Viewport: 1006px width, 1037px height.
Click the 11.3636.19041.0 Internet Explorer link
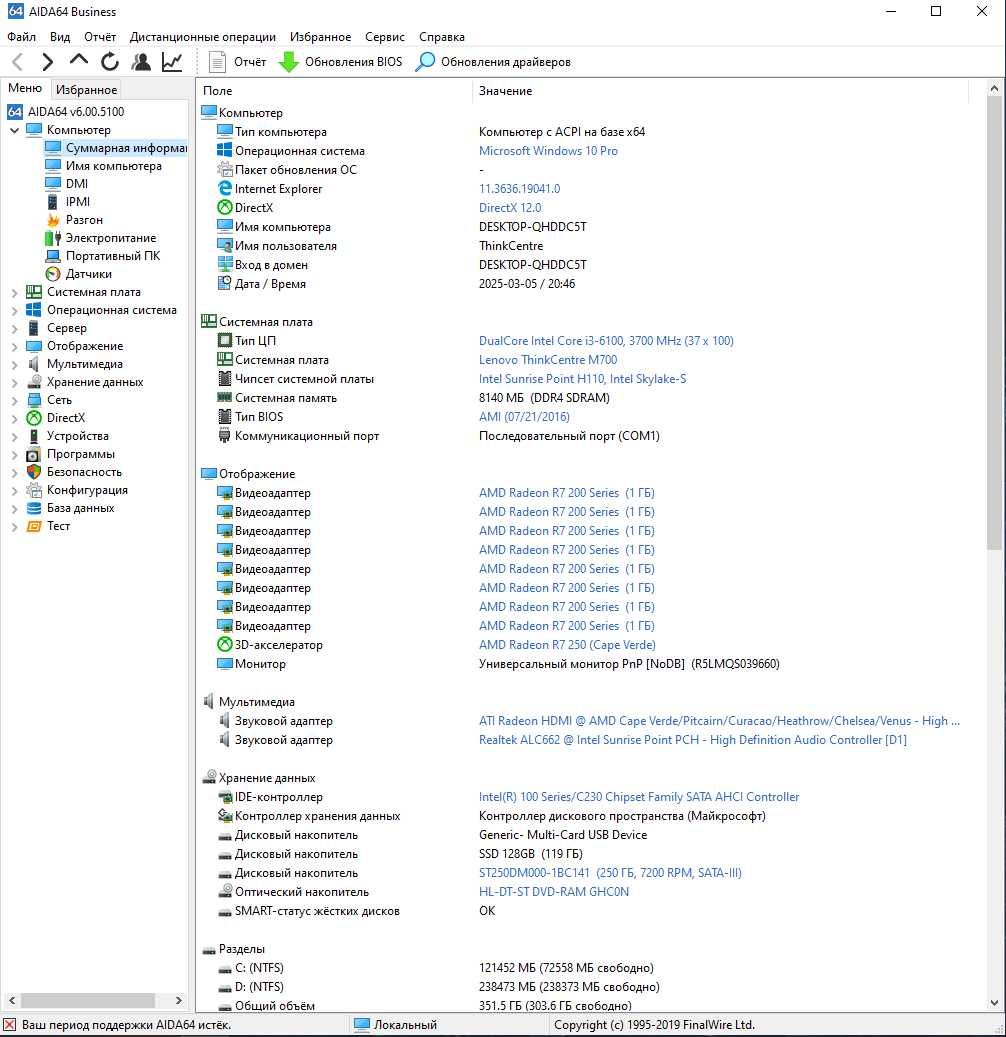pos(519,189)
